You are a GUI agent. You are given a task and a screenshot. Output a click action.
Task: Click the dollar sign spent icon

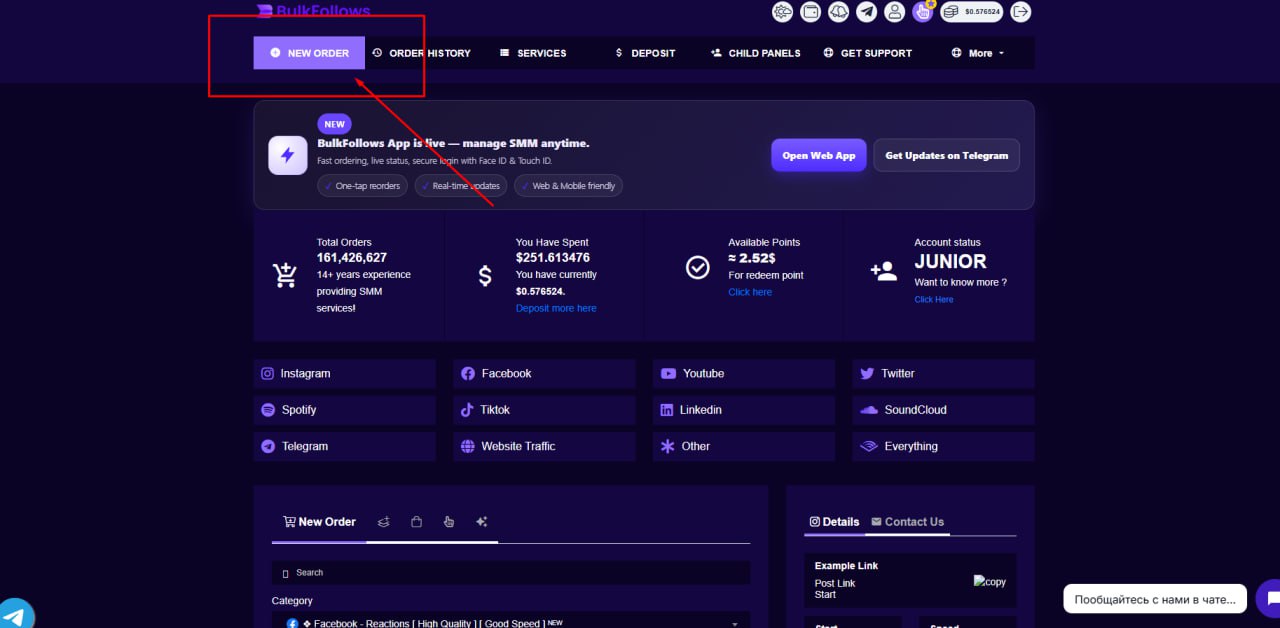click(x=485, y=275)
